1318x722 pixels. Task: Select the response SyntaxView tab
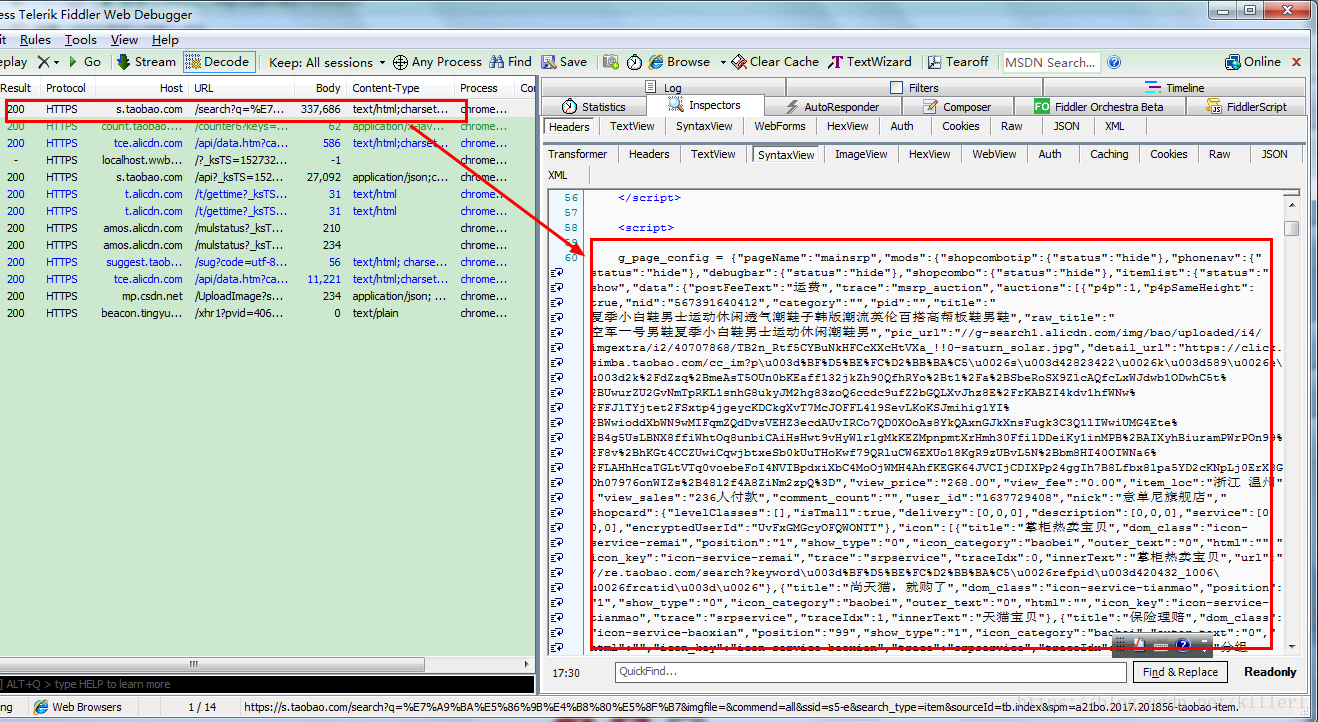pyautogui.click(x=786, y=155)
